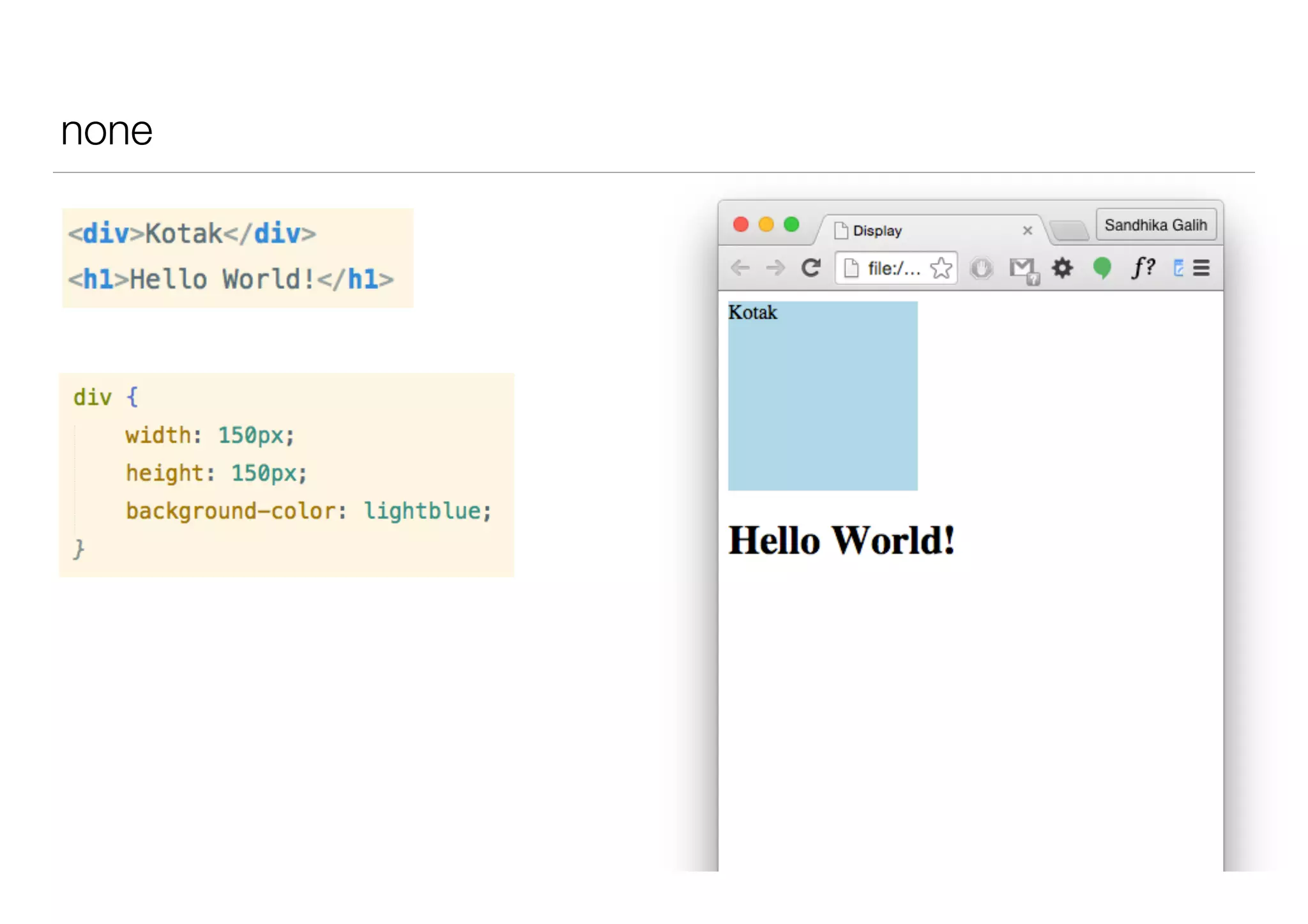Open the Chrome hamburger menu
1308x924 pixels.
click(x=1201, y=268)
